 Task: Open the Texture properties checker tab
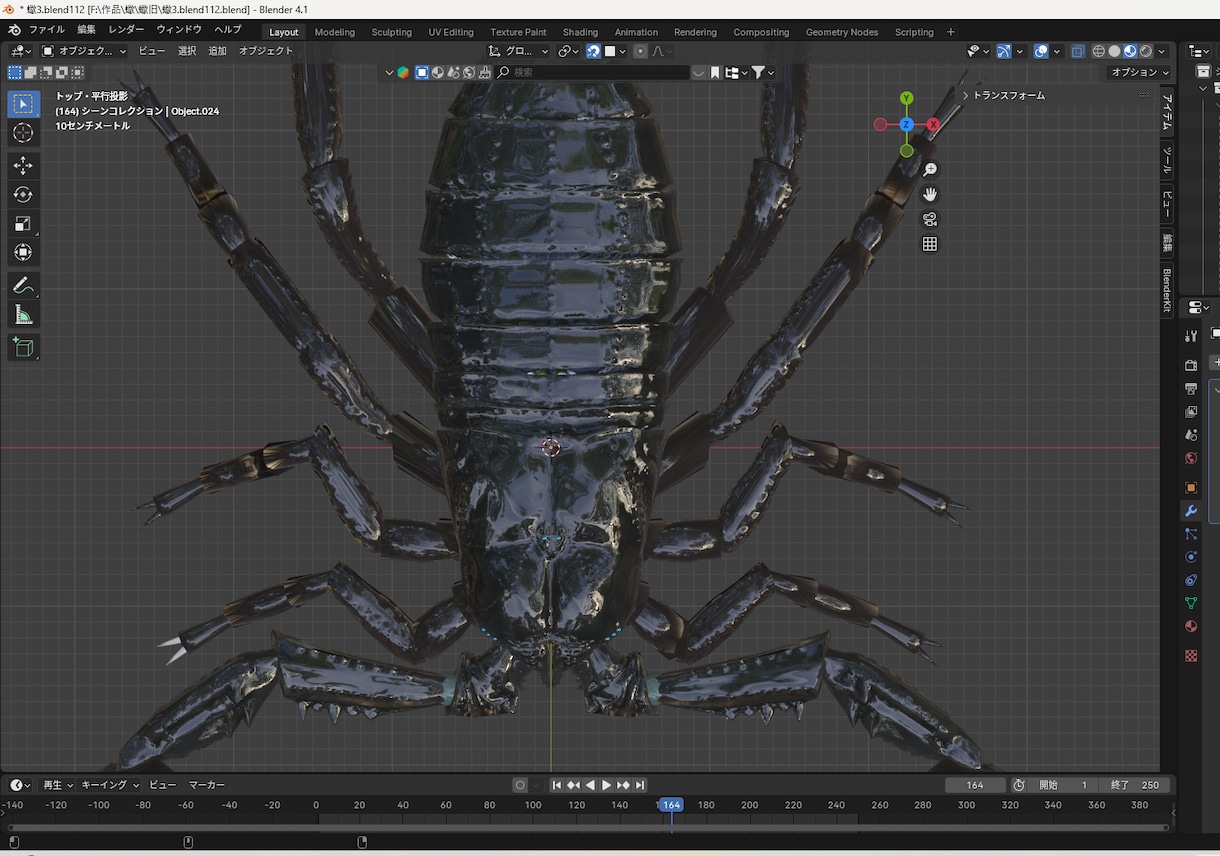(1191, 656)
